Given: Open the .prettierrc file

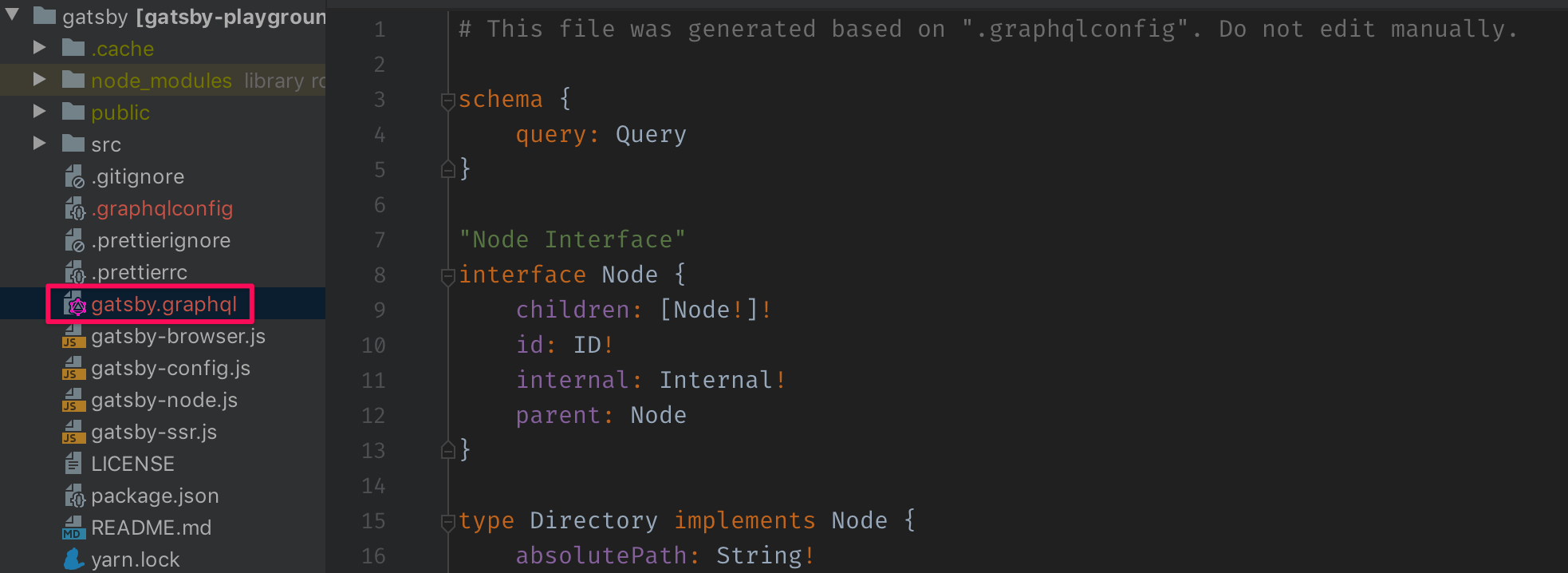Looking at the screenshot, I should (x=139, y=272).
